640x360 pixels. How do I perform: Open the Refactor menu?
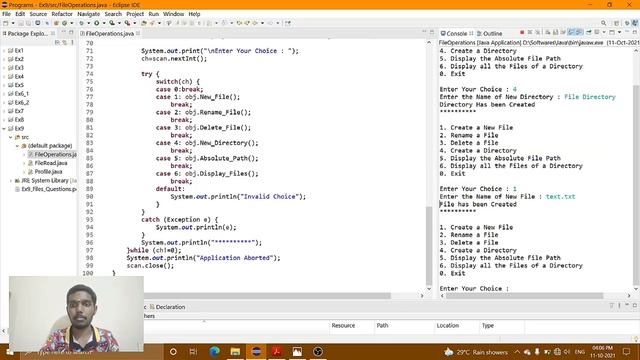pos(62,14)
